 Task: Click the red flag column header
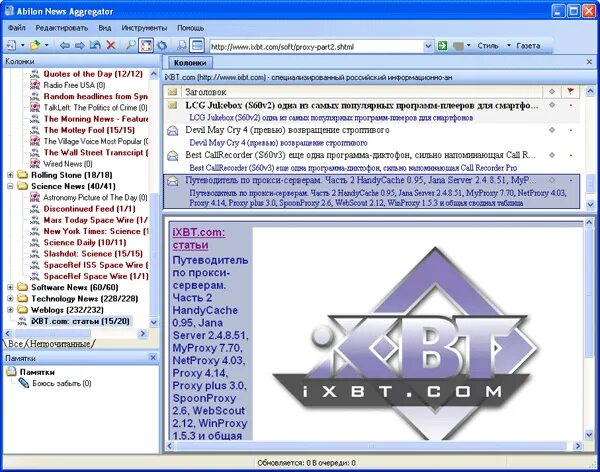tap(570, 91)
